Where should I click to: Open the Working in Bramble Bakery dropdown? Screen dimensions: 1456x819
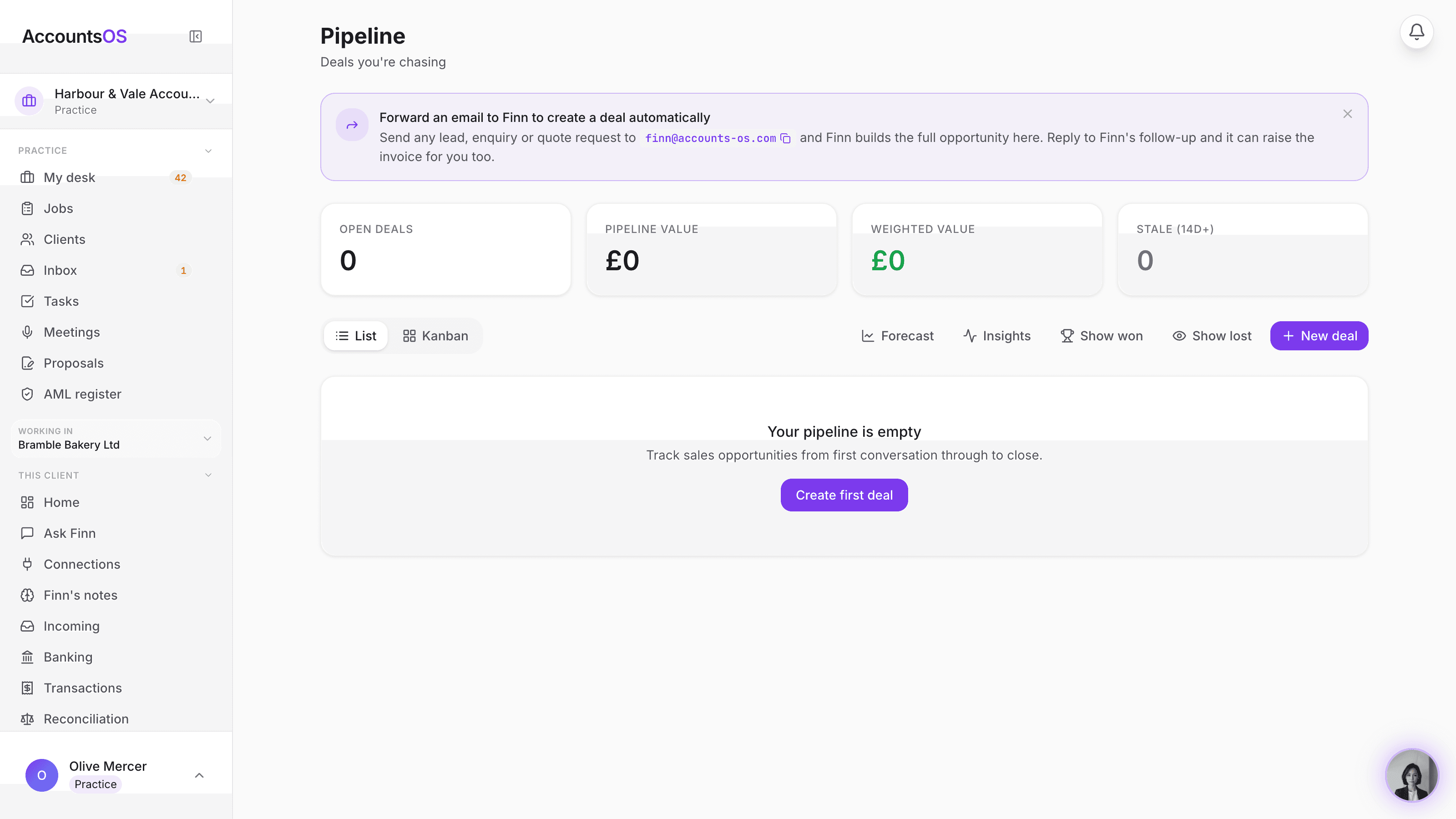point(115,439)
